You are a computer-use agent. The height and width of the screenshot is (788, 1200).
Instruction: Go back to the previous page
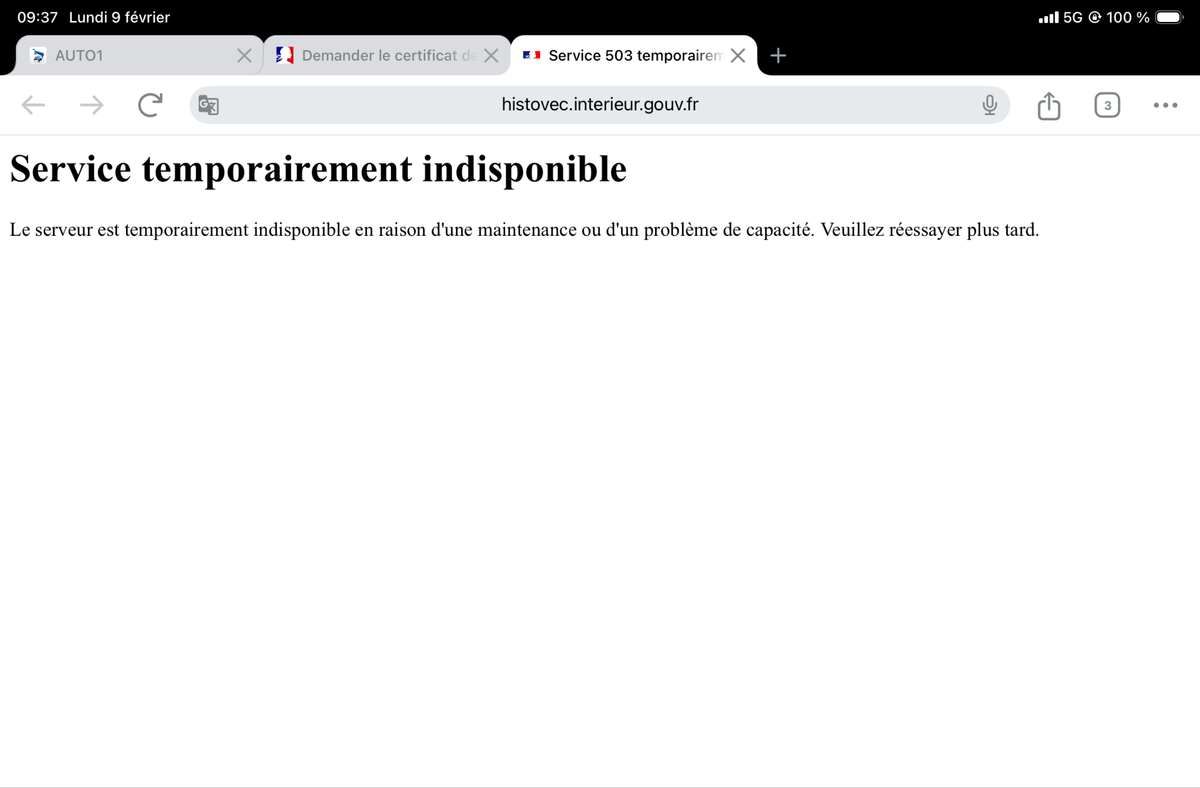click(34, 105)
